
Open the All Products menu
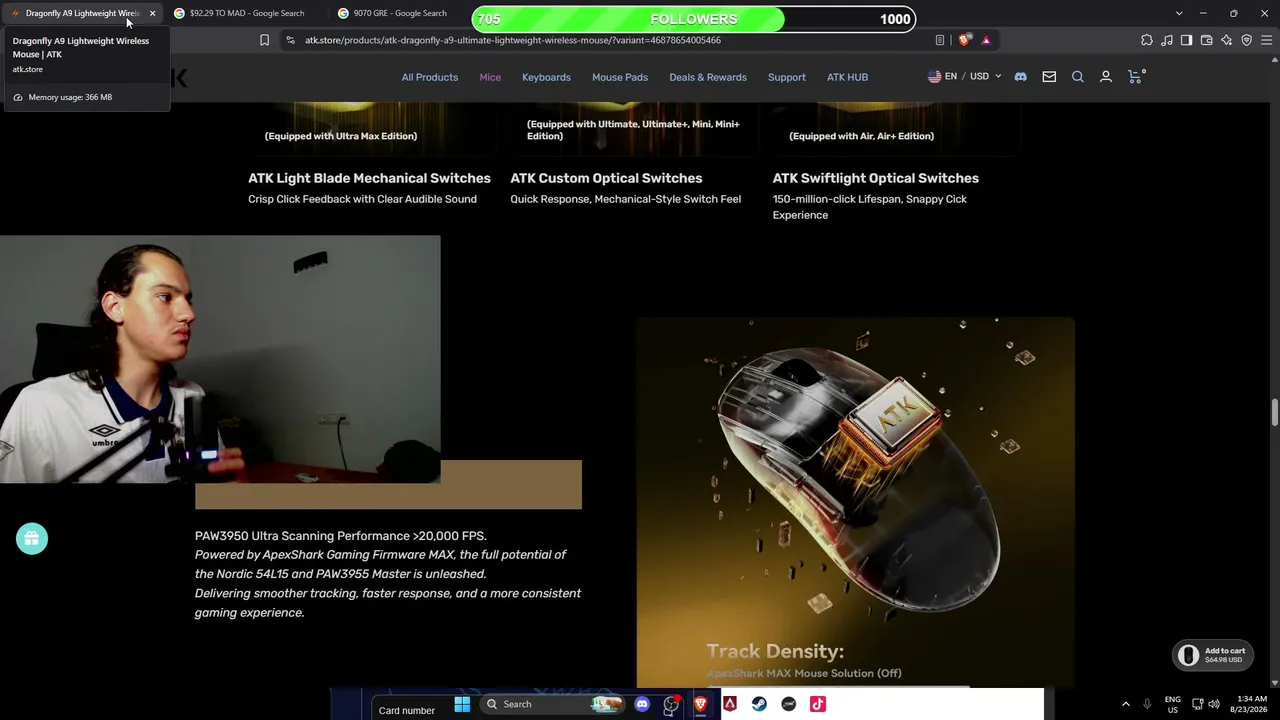pyautogui.click(x=430, y=77)
